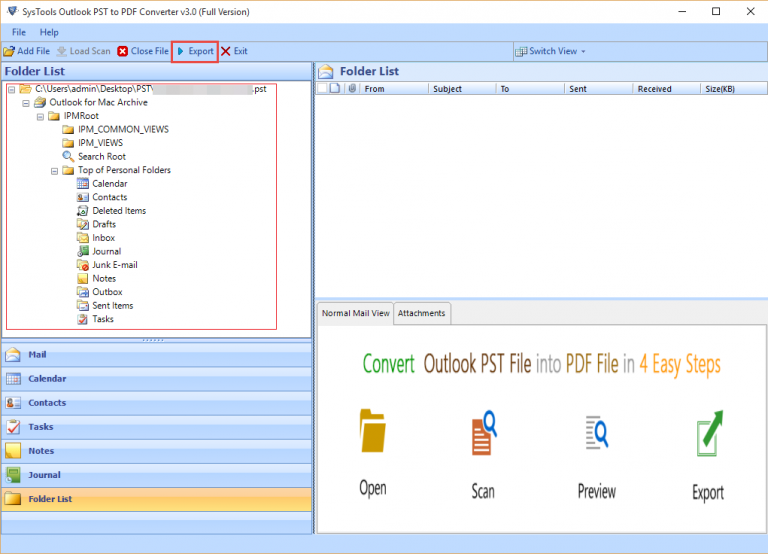Click the Add File toolbar icon

tap(9, 51)
